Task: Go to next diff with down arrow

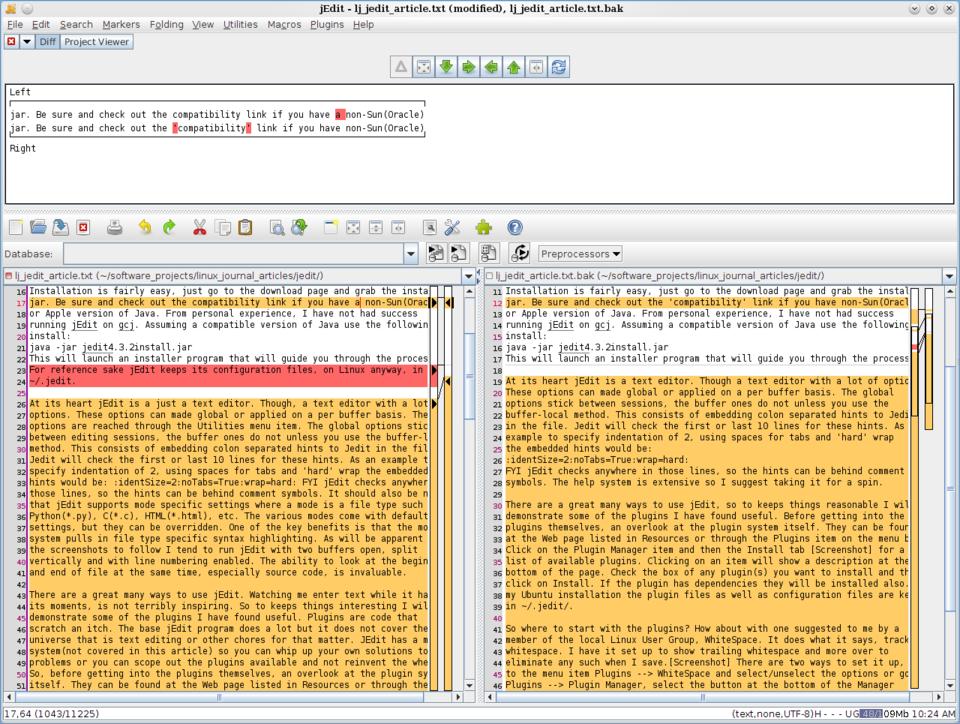Action: coord(445,67)
